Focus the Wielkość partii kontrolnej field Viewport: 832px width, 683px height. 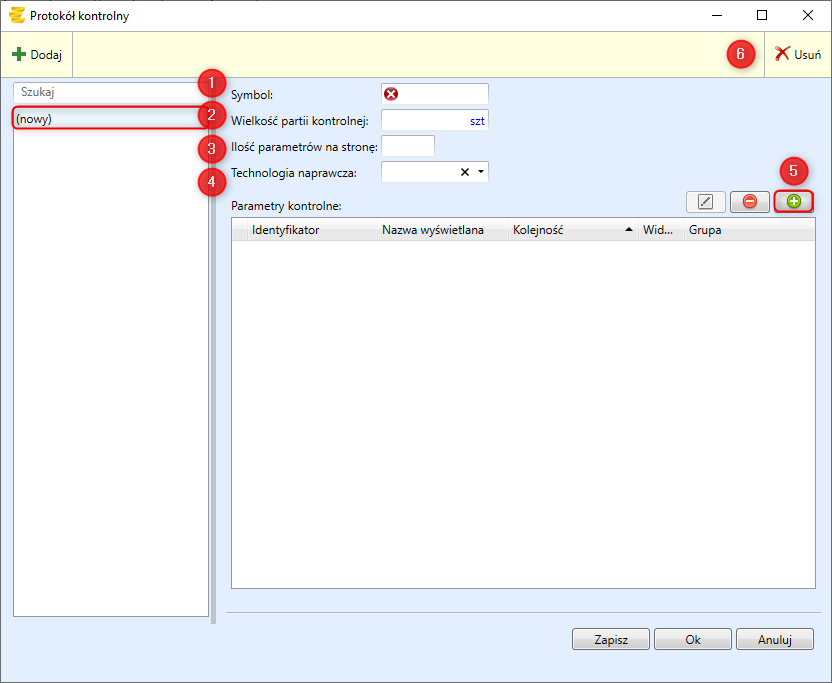425,120
